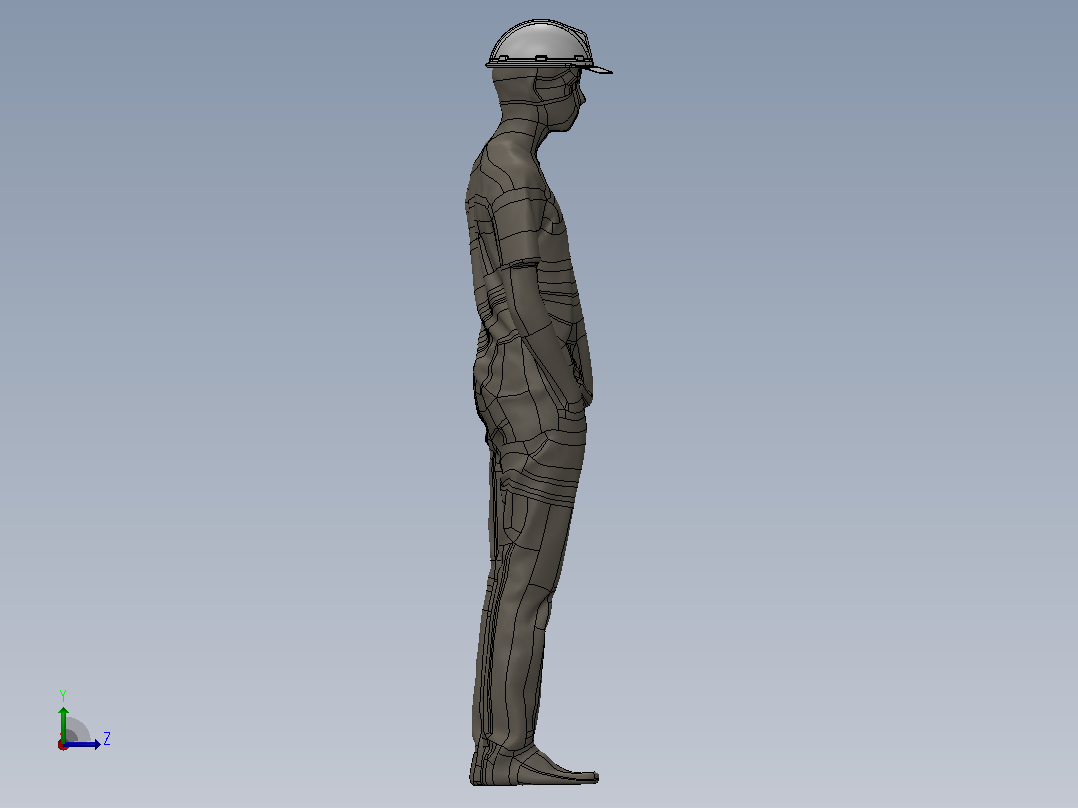1078x808 pixels.
Task: Click the red origin dot of triad
Action: click(x=63, y=745)
